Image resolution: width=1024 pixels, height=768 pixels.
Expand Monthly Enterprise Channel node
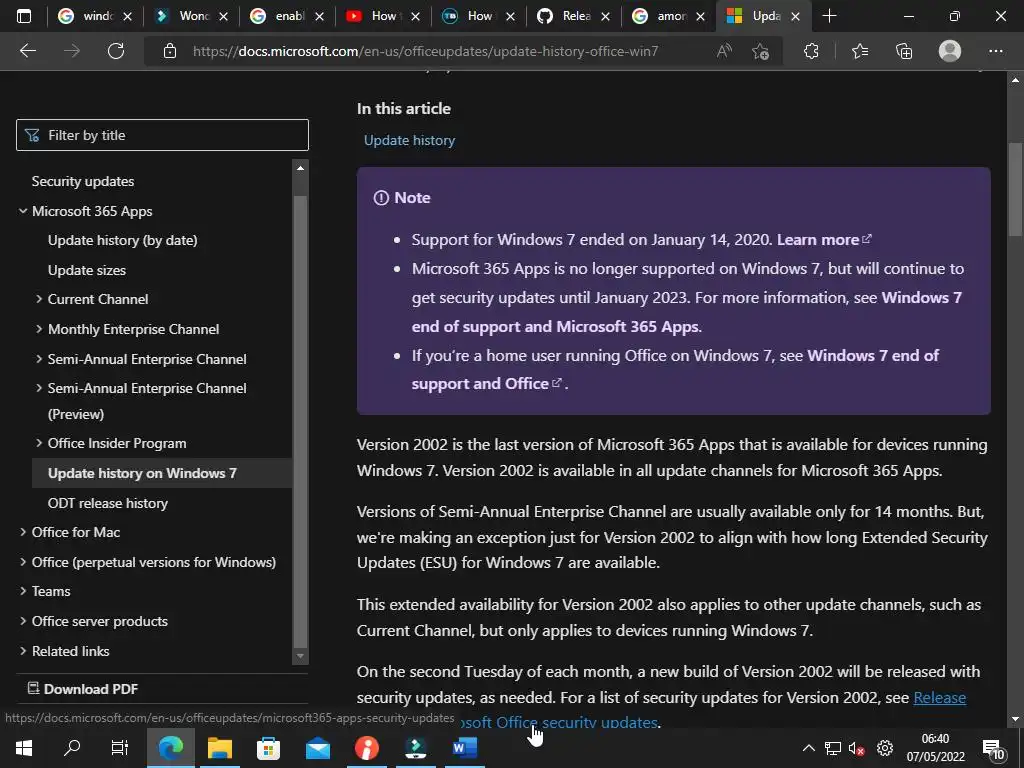[39, 329]
